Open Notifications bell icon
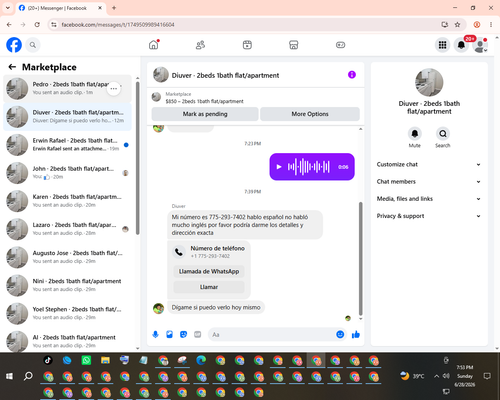The height and width of the screenshot is (400, 500). click(x=461, y=45)
